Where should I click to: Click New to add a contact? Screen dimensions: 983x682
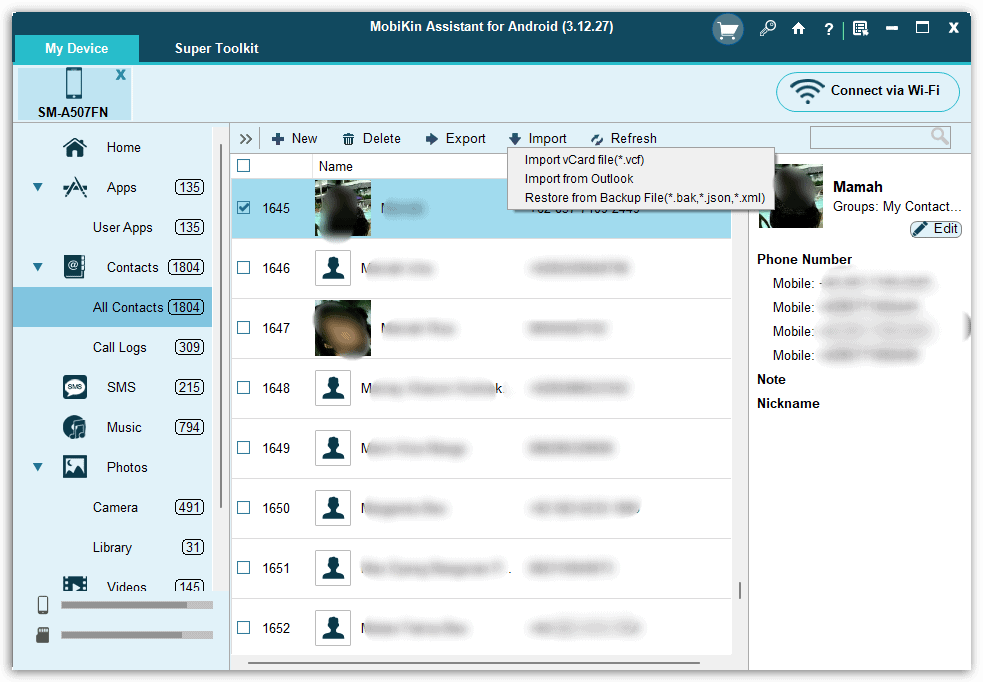[295, 139]
